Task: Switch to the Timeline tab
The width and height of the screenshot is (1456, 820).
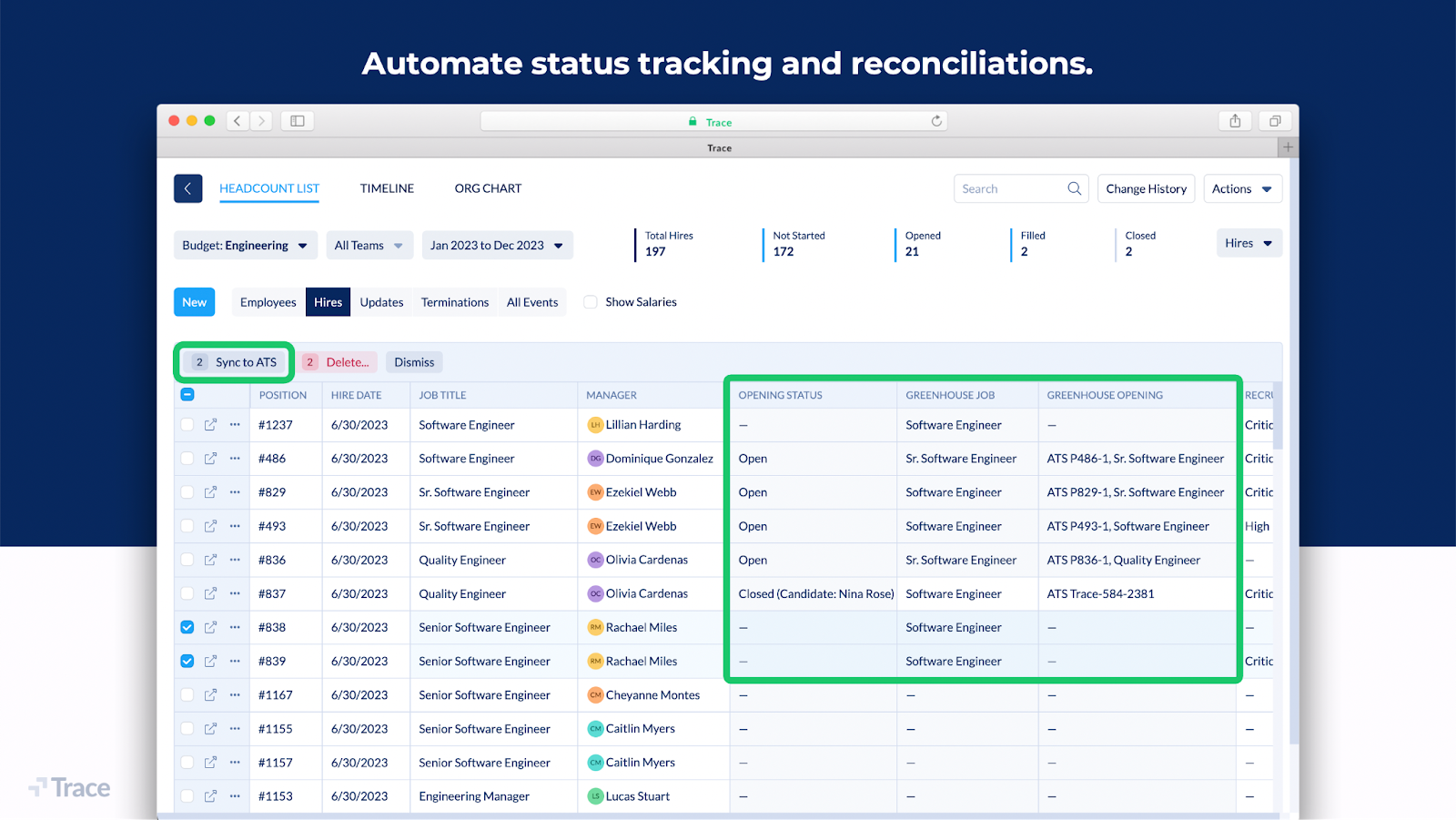Action: (x=387, y=188)
